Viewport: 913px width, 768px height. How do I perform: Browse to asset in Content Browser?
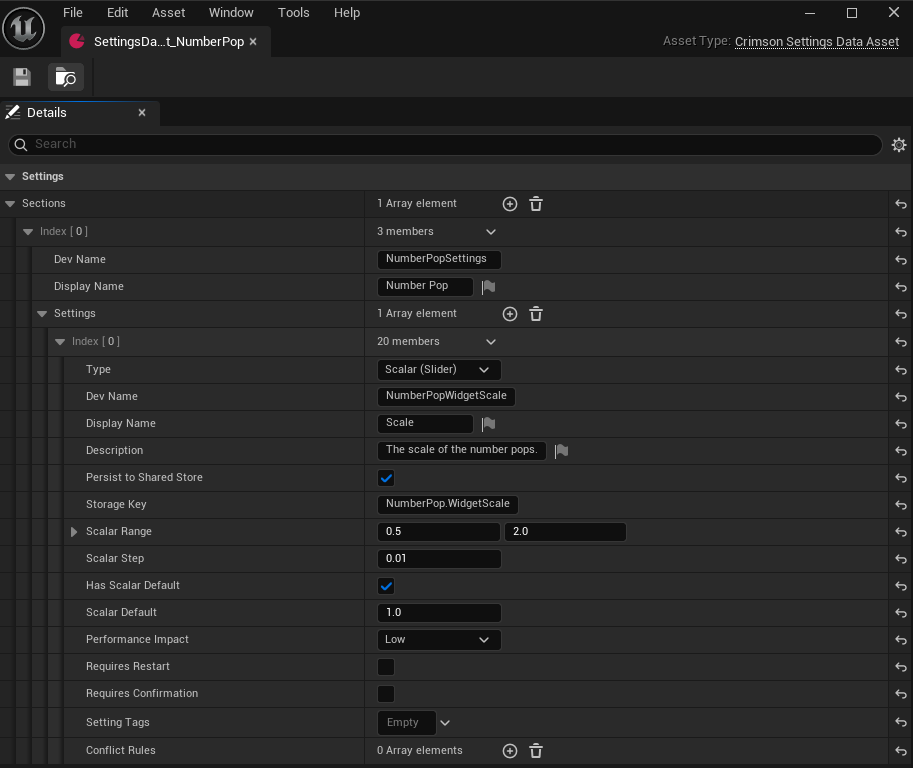[65, 77]
